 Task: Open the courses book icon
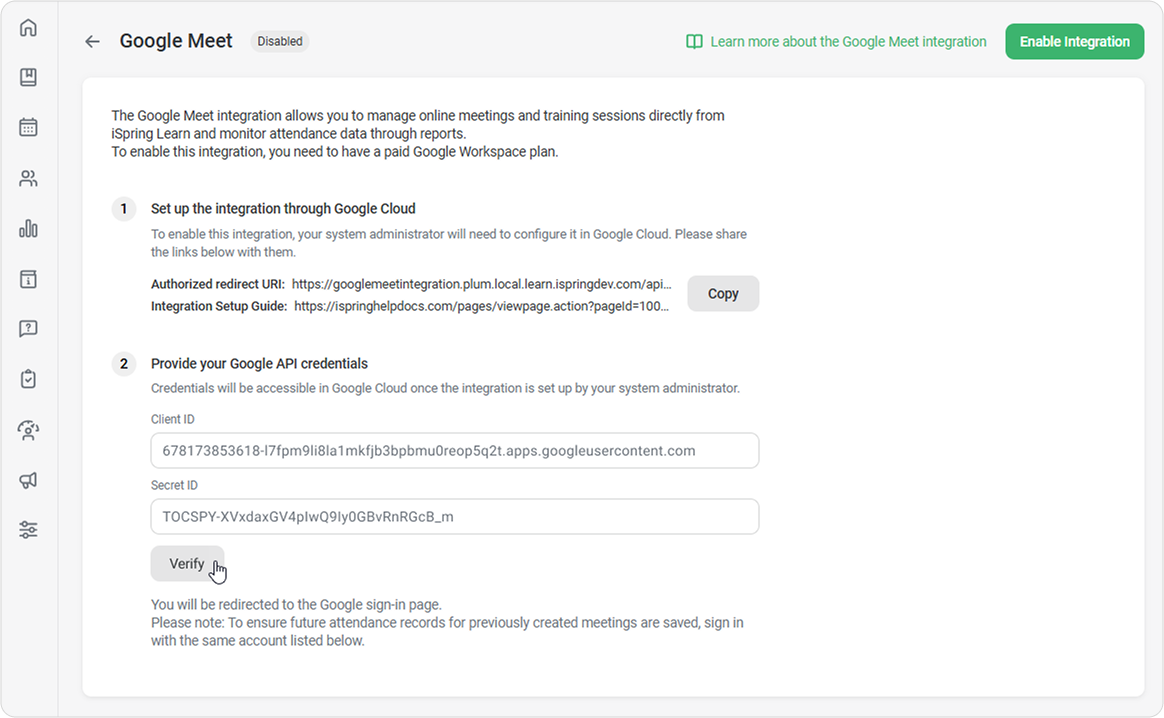click(x=28, y=77)
